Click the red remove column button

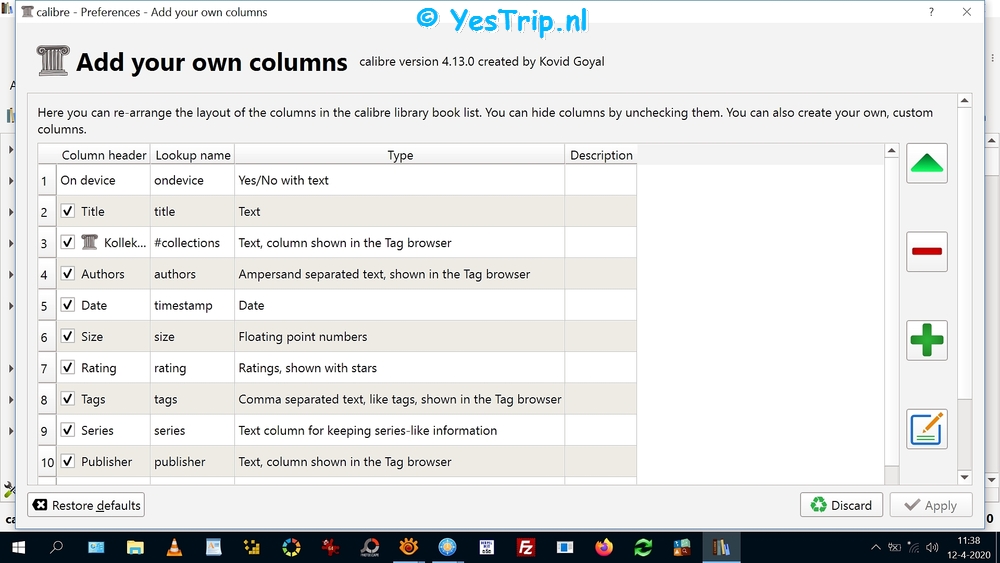click(927, 251)
